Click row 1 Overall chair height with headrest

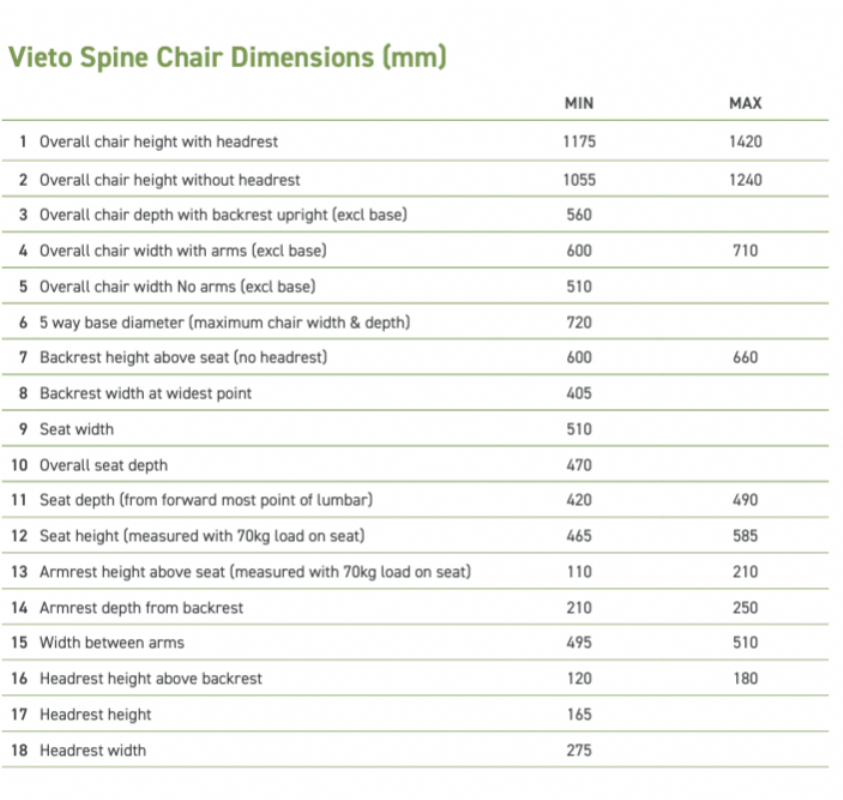pos(415,141)
